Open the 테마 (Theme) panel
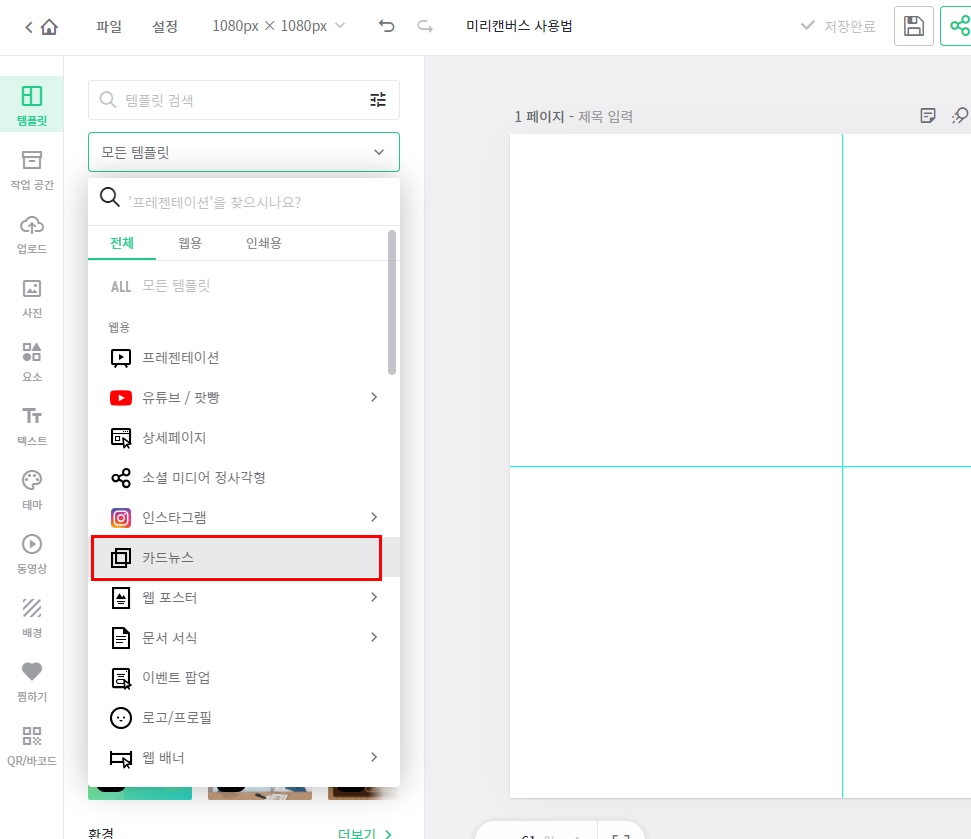 [x=31, y=487]
